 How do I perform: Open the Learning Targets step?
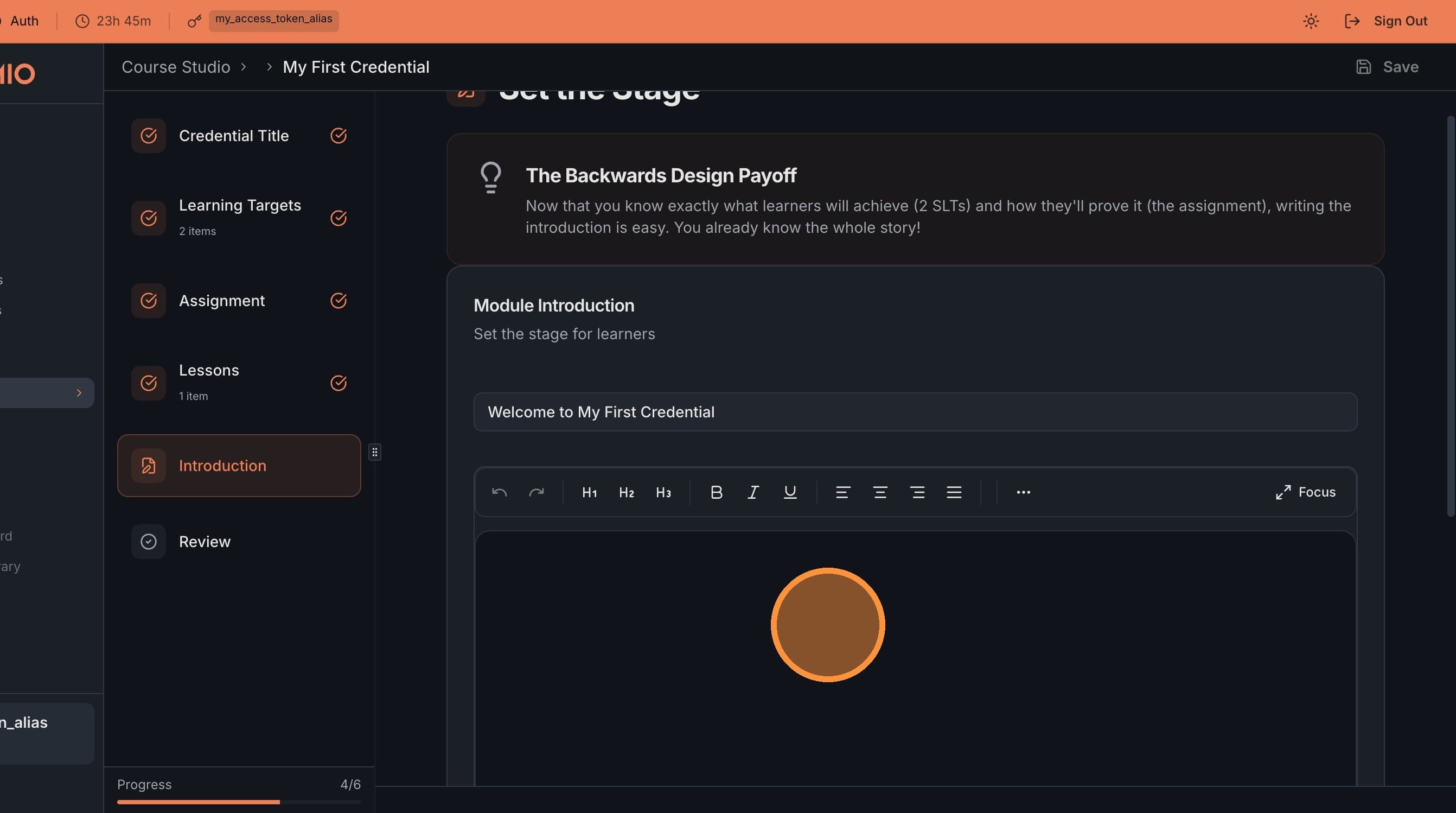click(x=240, y=218)
